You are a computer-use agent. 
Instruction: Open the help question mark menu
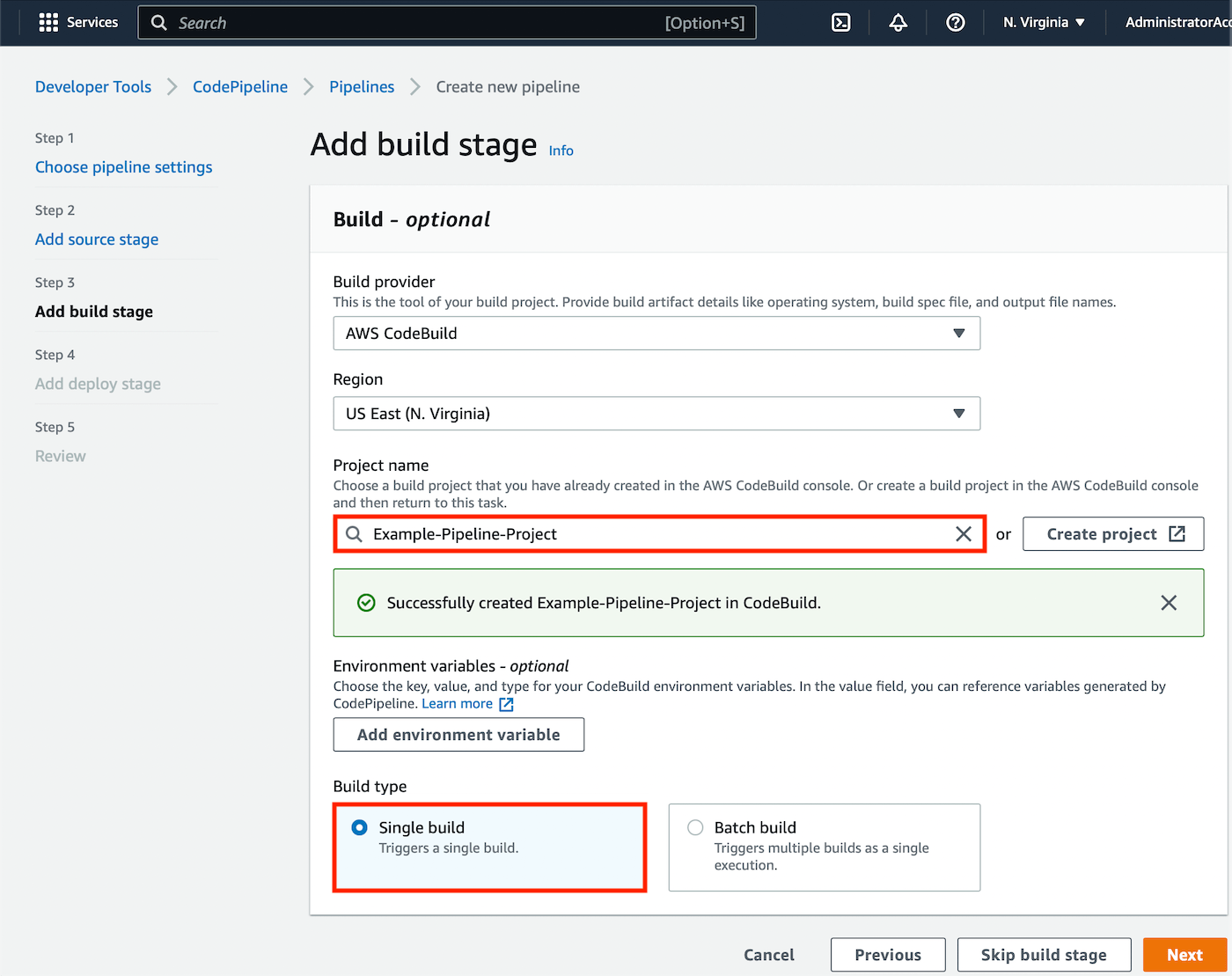pyautogui.click(x=955, y=23)
